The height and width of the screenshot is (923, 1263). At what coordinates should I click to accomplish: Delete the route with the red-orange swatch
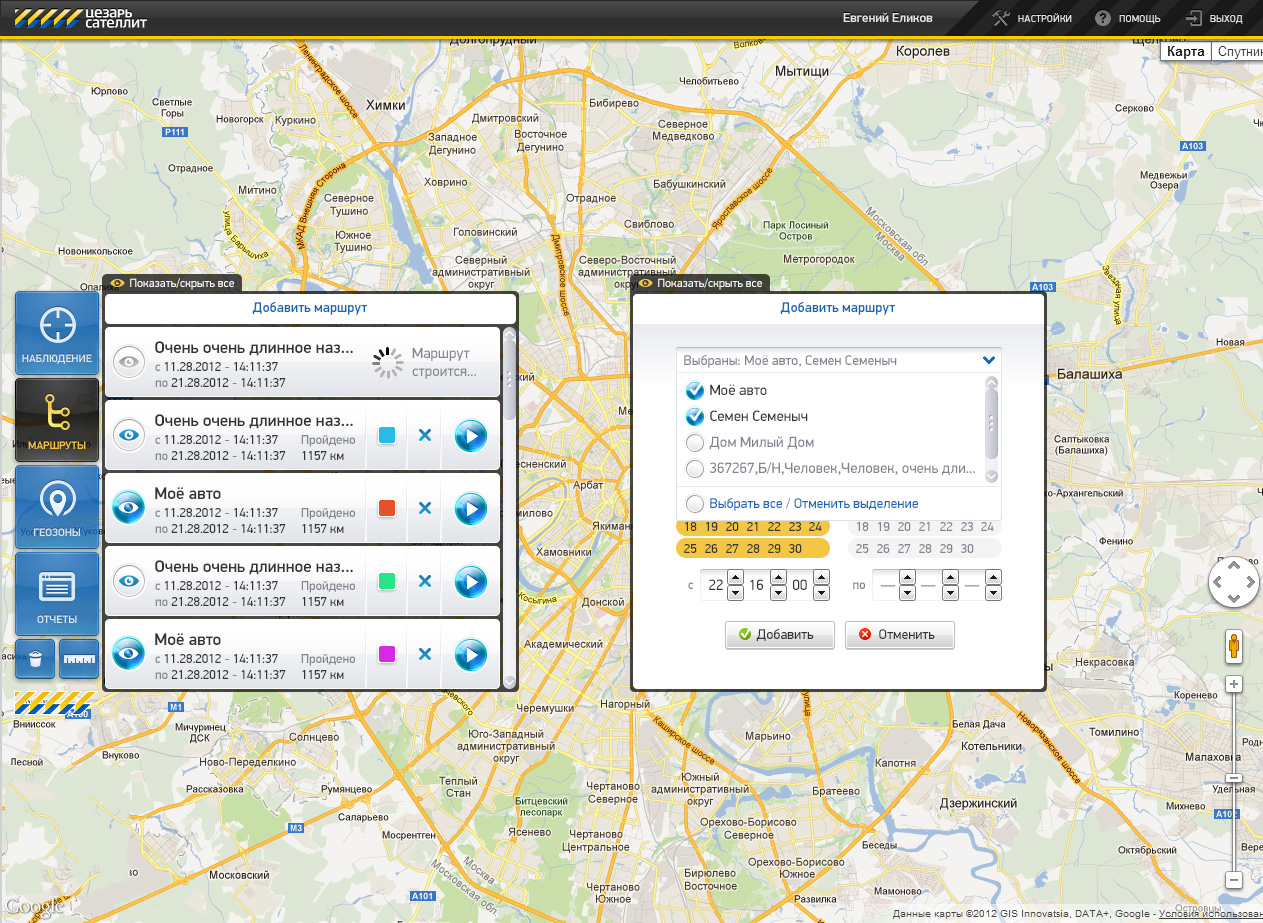point(425,508)
